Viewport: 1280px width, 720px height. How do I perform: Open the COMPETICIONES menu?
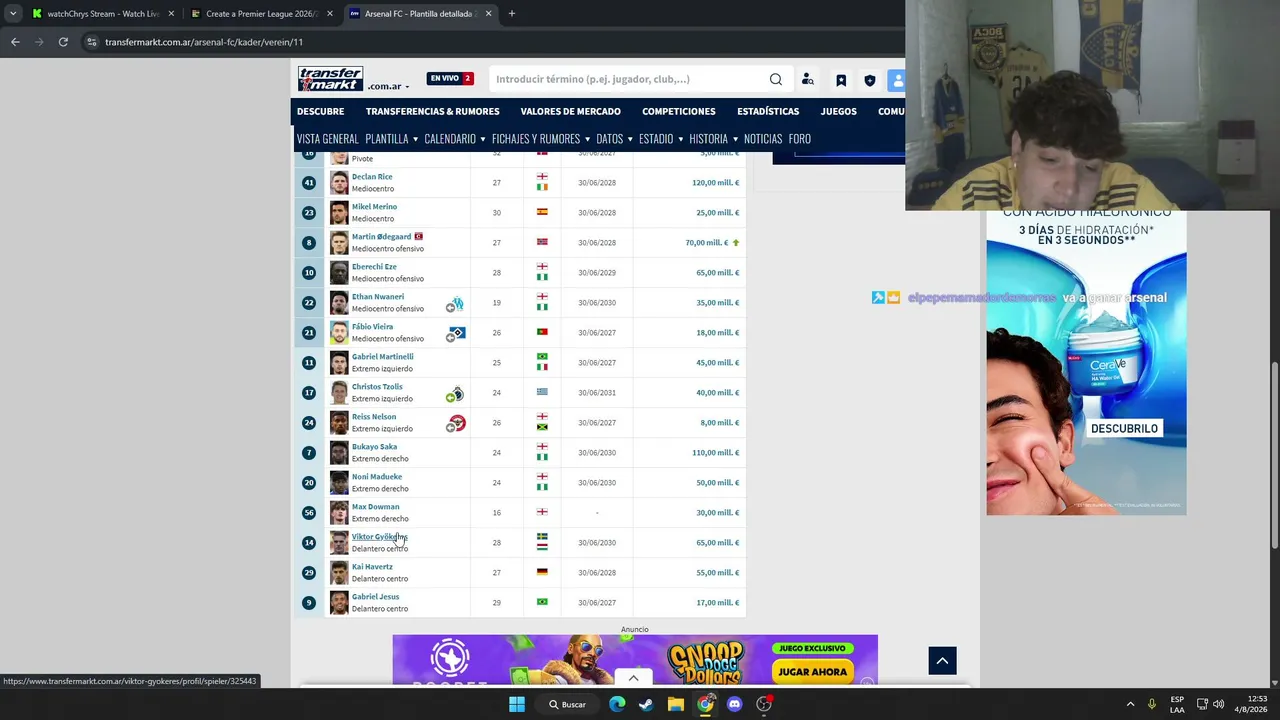point(679,111)
